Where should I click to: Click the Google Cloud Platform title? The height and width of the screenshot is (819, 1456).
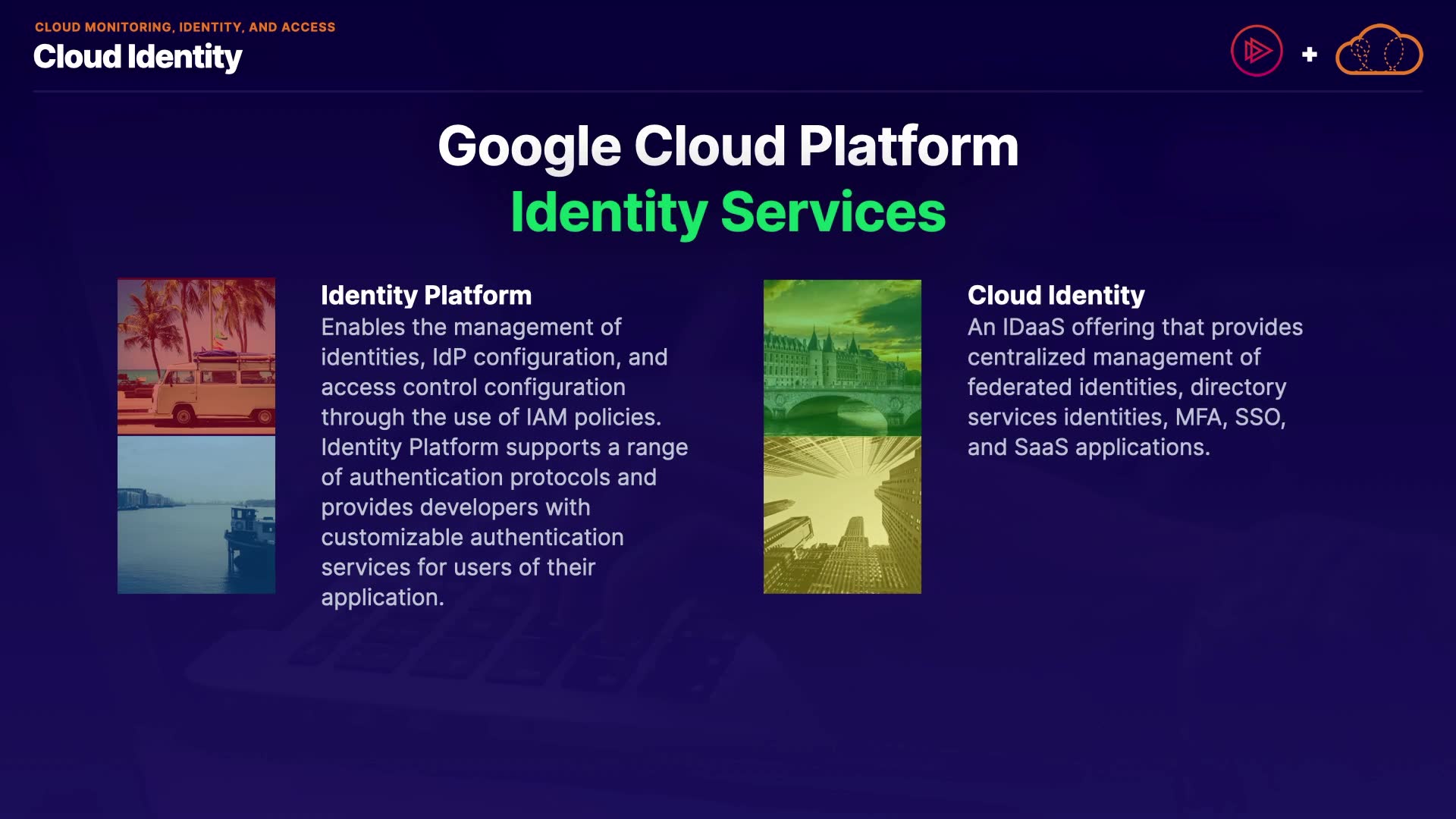(x=728, y=146)
